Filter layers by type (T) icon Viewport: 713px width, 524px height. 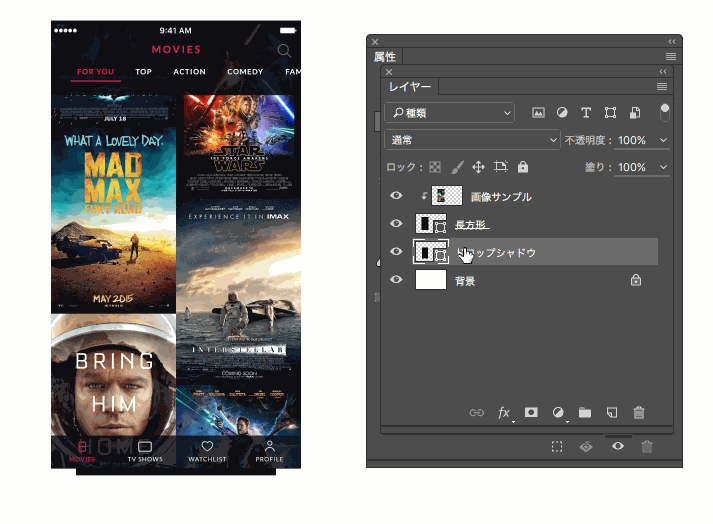click(586, 113)
